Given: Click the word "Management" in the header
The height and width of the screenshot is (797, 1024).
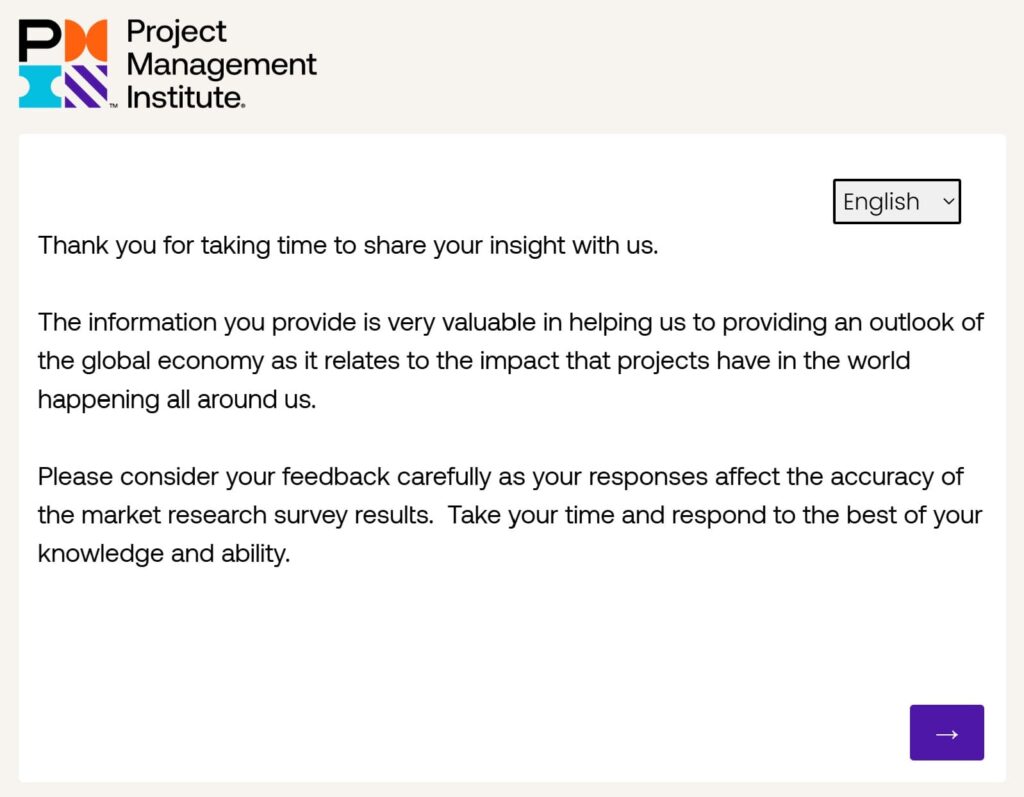Looking at the screenshot, I should pos(221,65).
